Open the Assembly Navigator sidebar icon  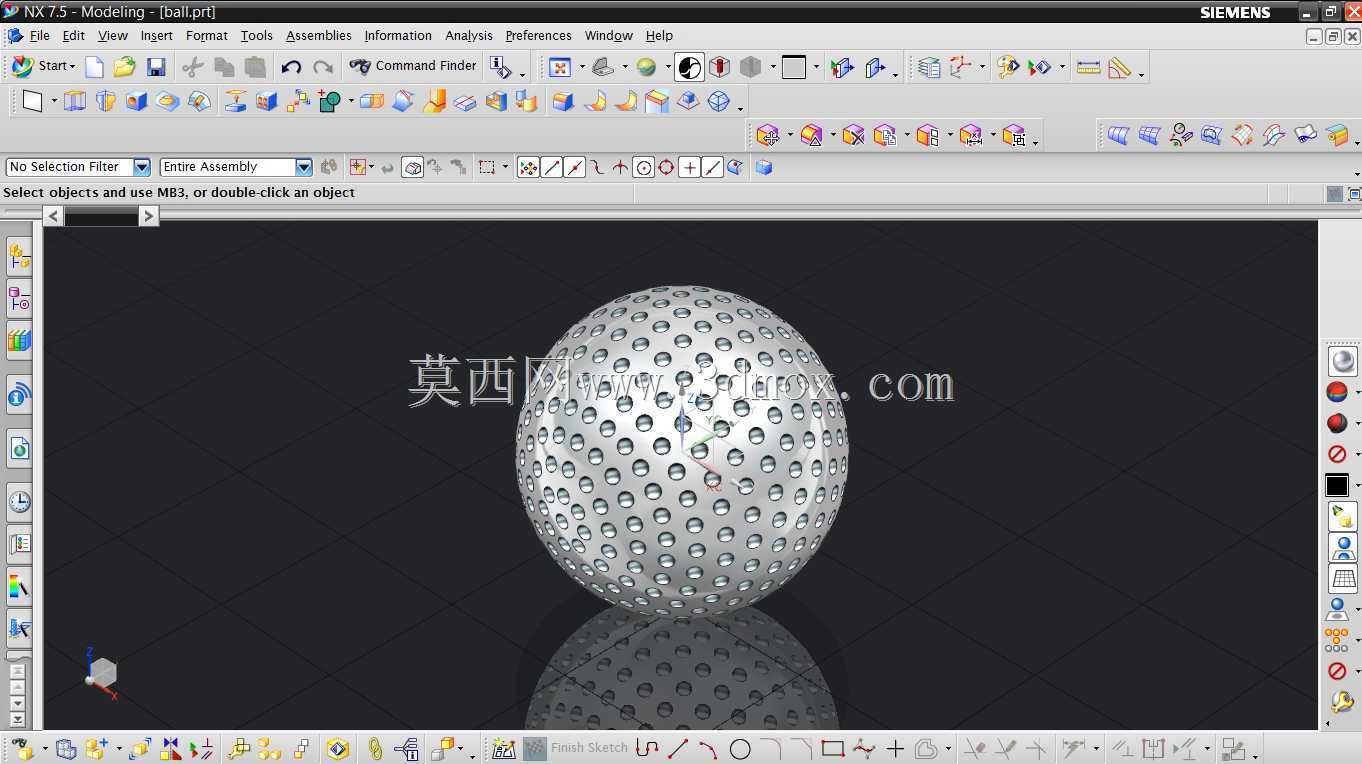(x=19, y=257)
